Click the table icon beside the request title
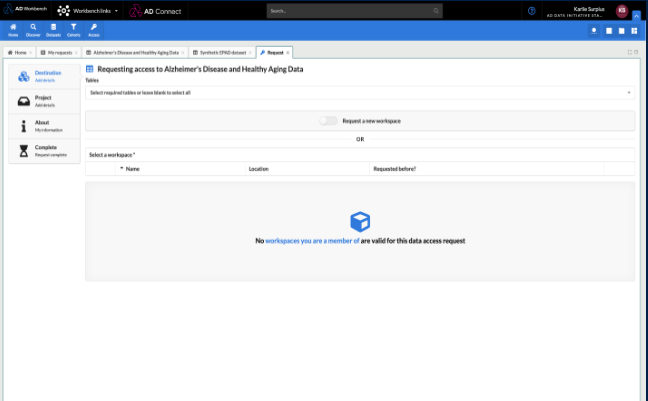Screen dimensions: 648x401 pos(89,69)
